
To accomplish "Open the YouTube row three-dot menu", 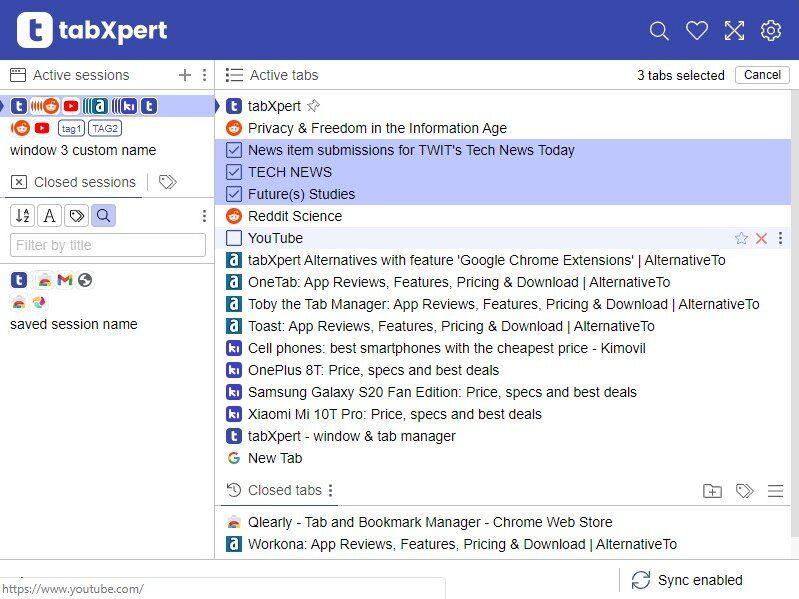I will tap(780, 238).
